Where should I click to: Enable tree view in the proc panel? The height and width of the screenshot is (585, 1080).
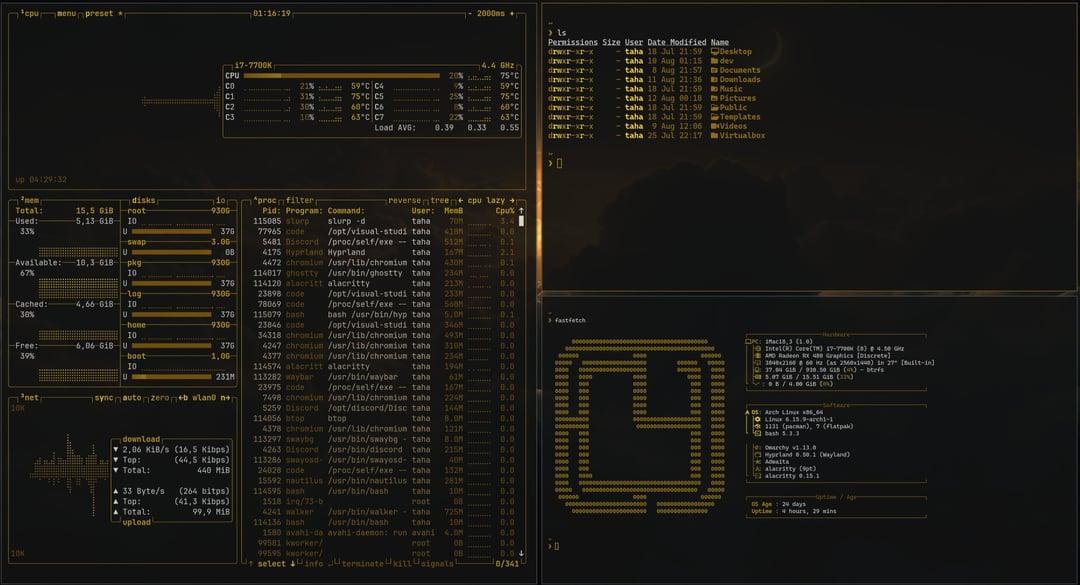pos(439,200)
